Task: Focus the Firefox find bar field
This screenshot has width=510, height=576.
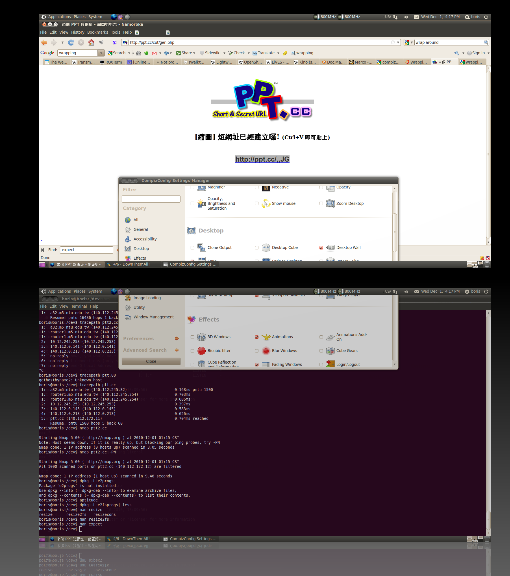Action: click(87, 250)
